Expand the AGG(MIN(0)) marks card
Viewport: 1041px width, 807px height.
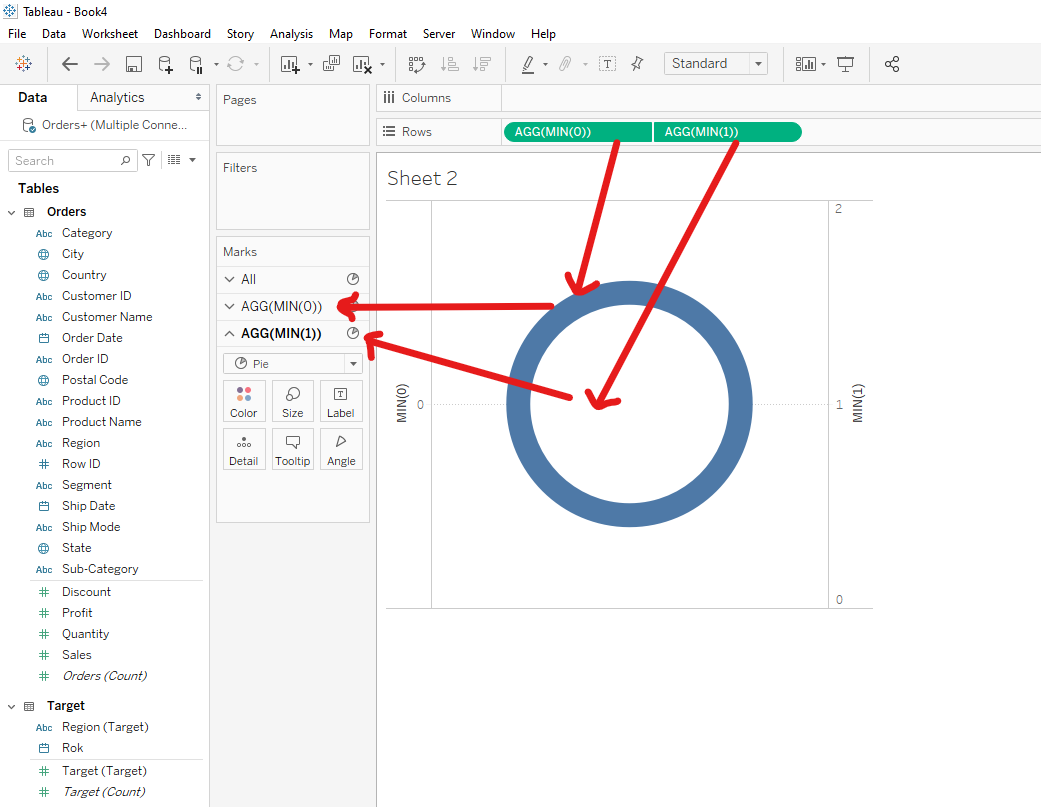[x=230, y=306]
